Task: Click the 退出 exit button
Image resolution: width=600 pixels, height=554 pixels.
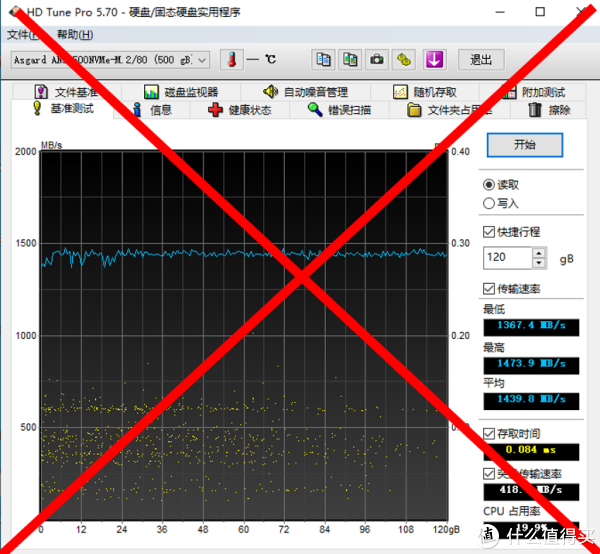Action: [x=481, y=60]
